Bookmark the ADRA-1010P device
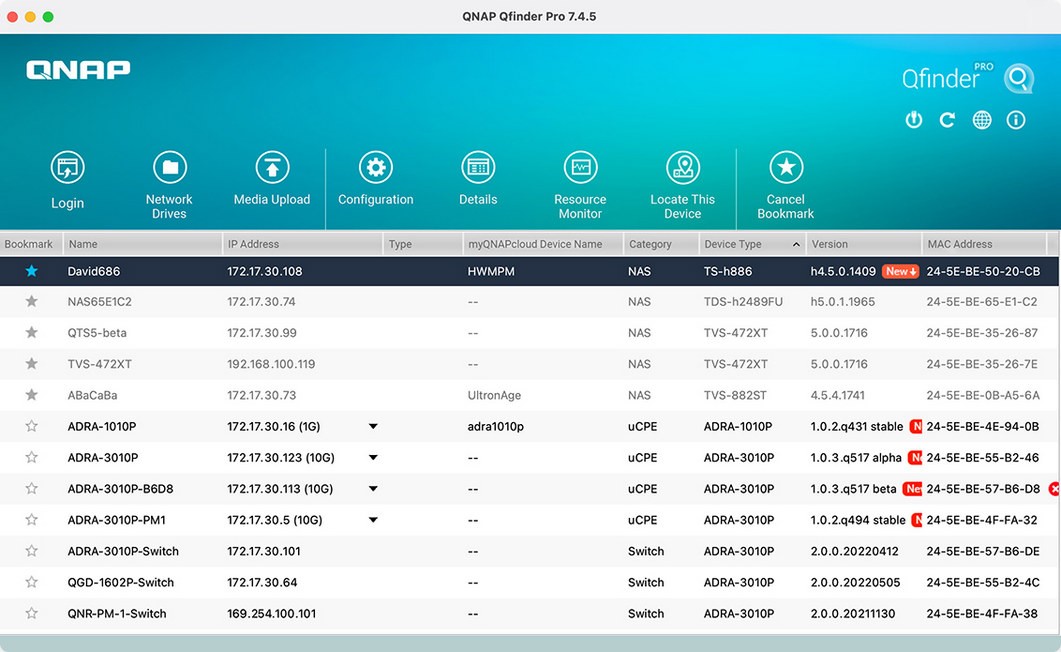 tap(31, 425)
